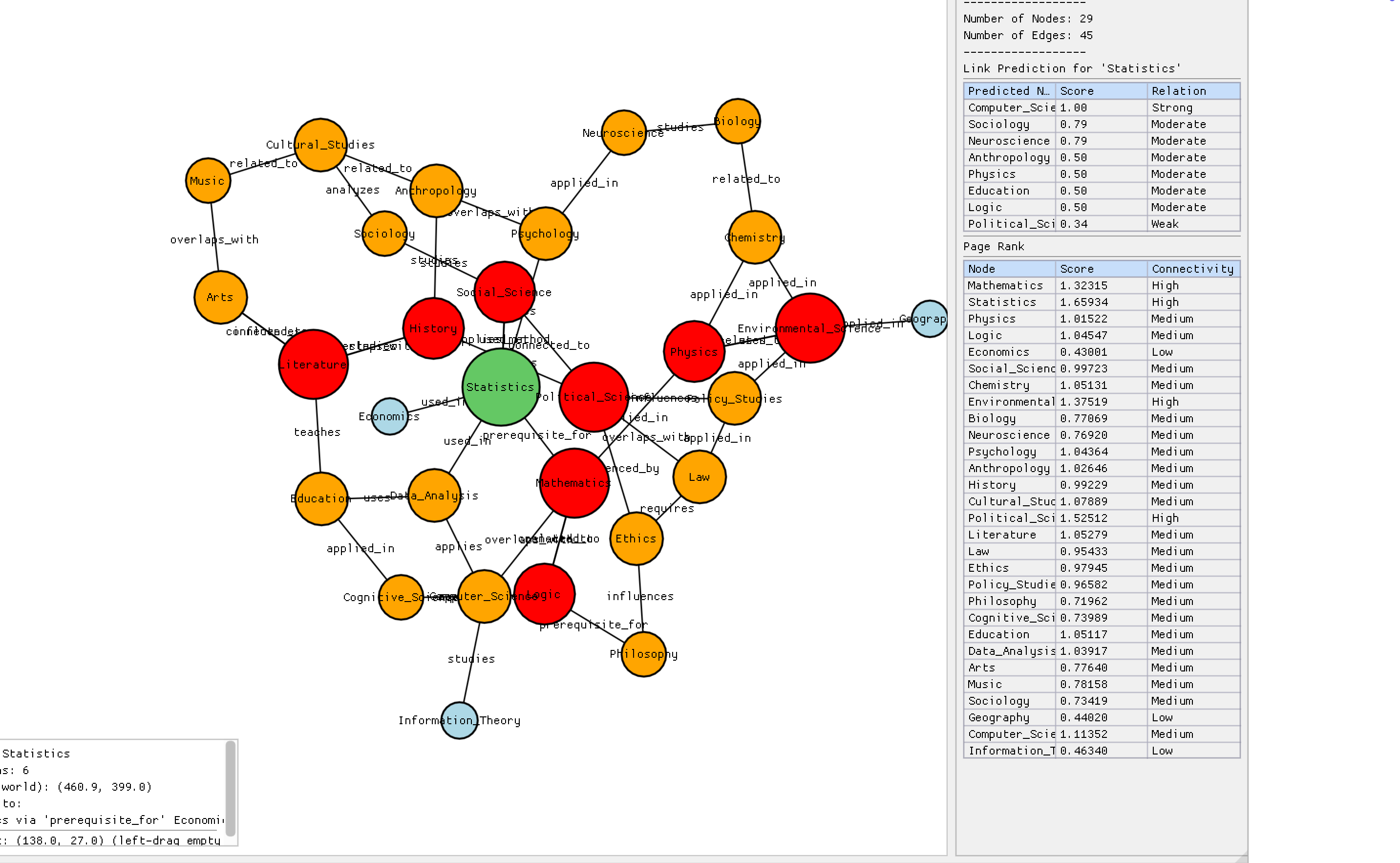Click the info panel vertical scrollbar
Image resolution: width=1400 pixels, height=863 pixels.
231,788
